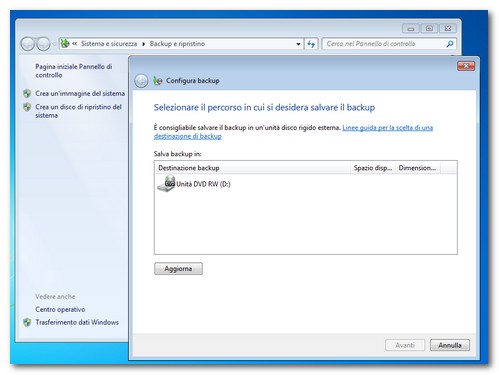Close the Control Panel window
Viewport: 499px width, 375px height.
(x=448, y=29)
